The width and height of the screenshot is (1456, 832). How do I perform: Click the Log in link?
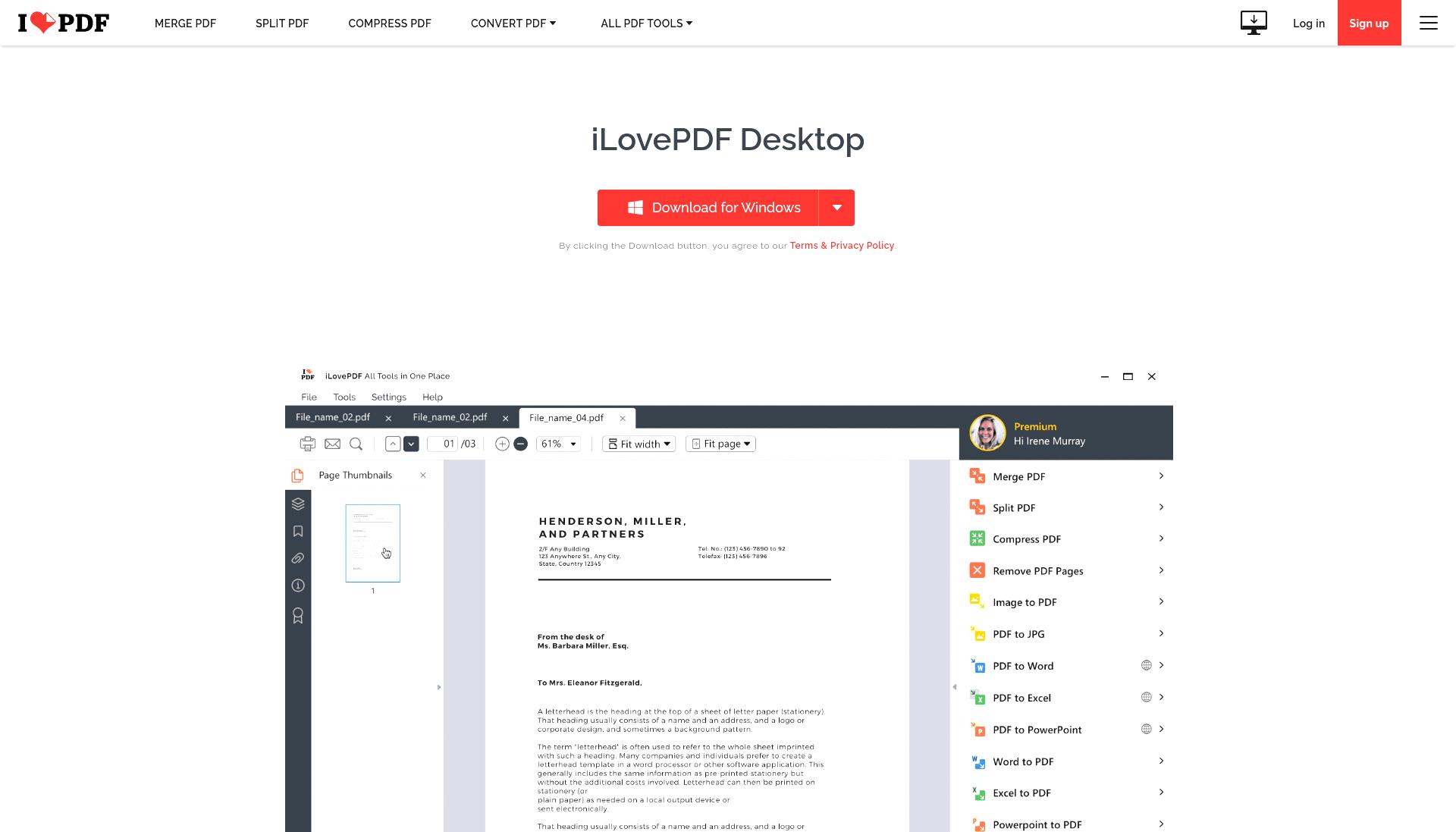tap(1309, 24)
